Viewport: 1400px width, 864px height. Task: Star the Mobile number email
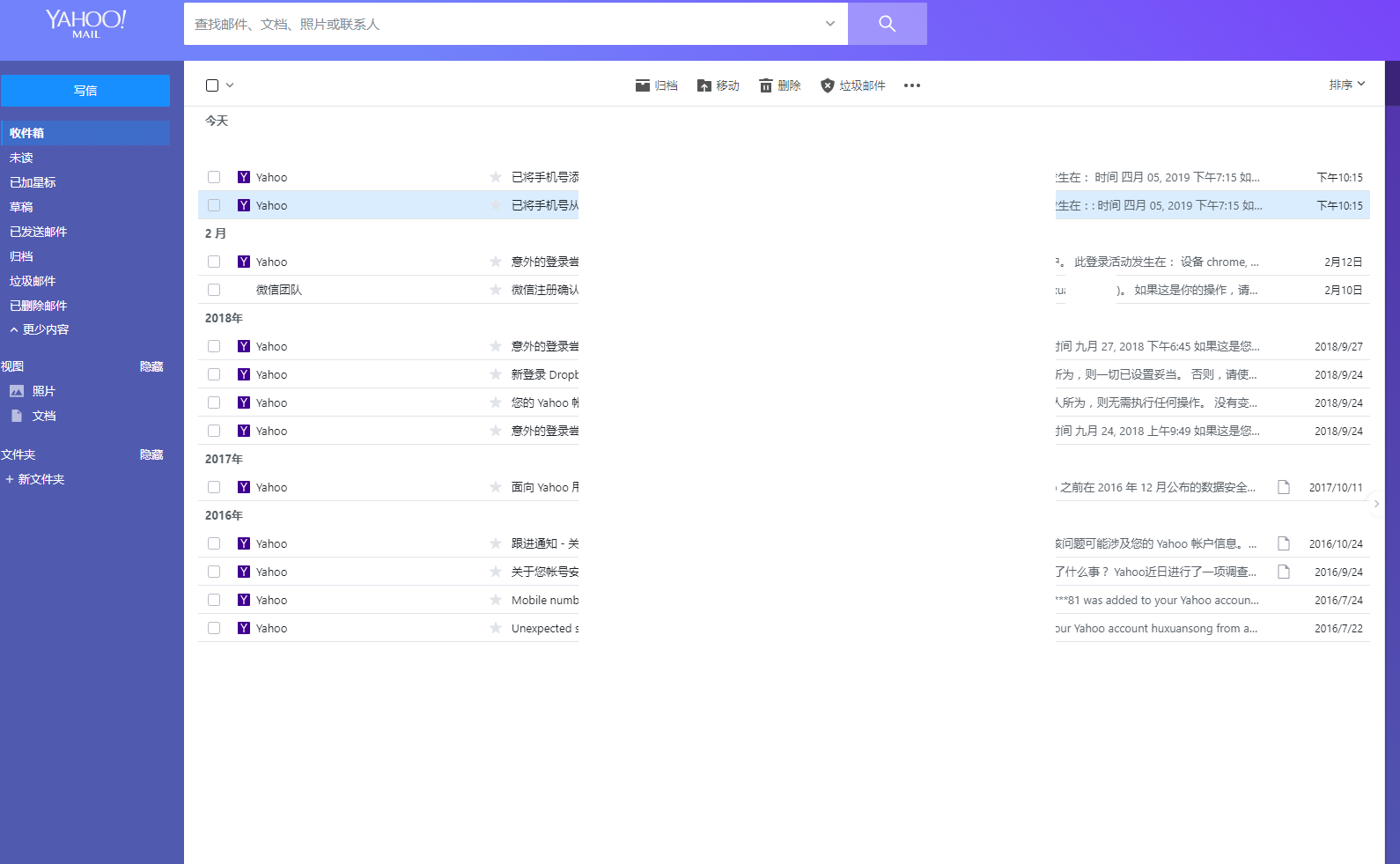(x=496, y=600)
